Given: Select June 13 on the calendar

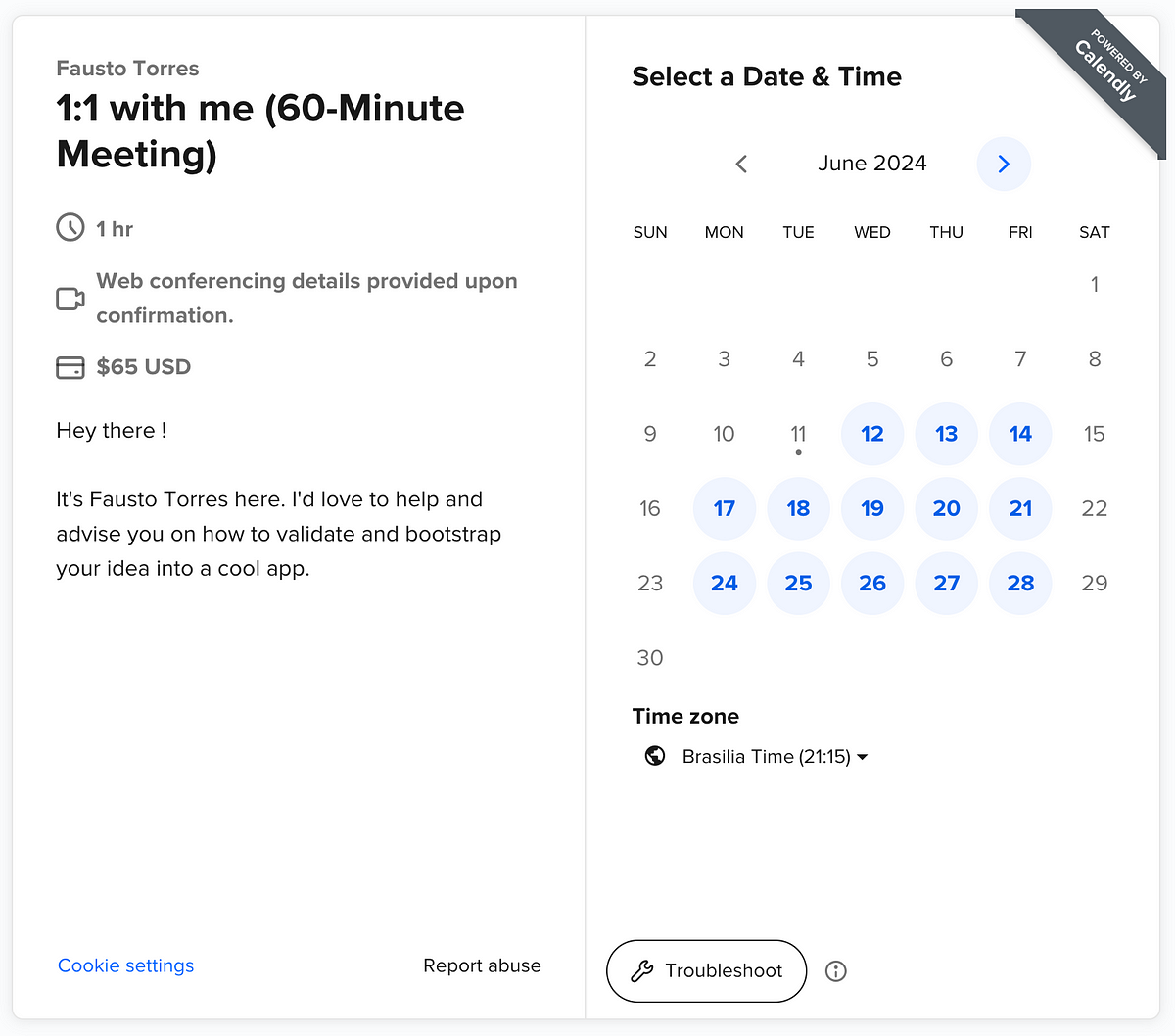Looking at the screenshot, I should (x=947, y=434).
